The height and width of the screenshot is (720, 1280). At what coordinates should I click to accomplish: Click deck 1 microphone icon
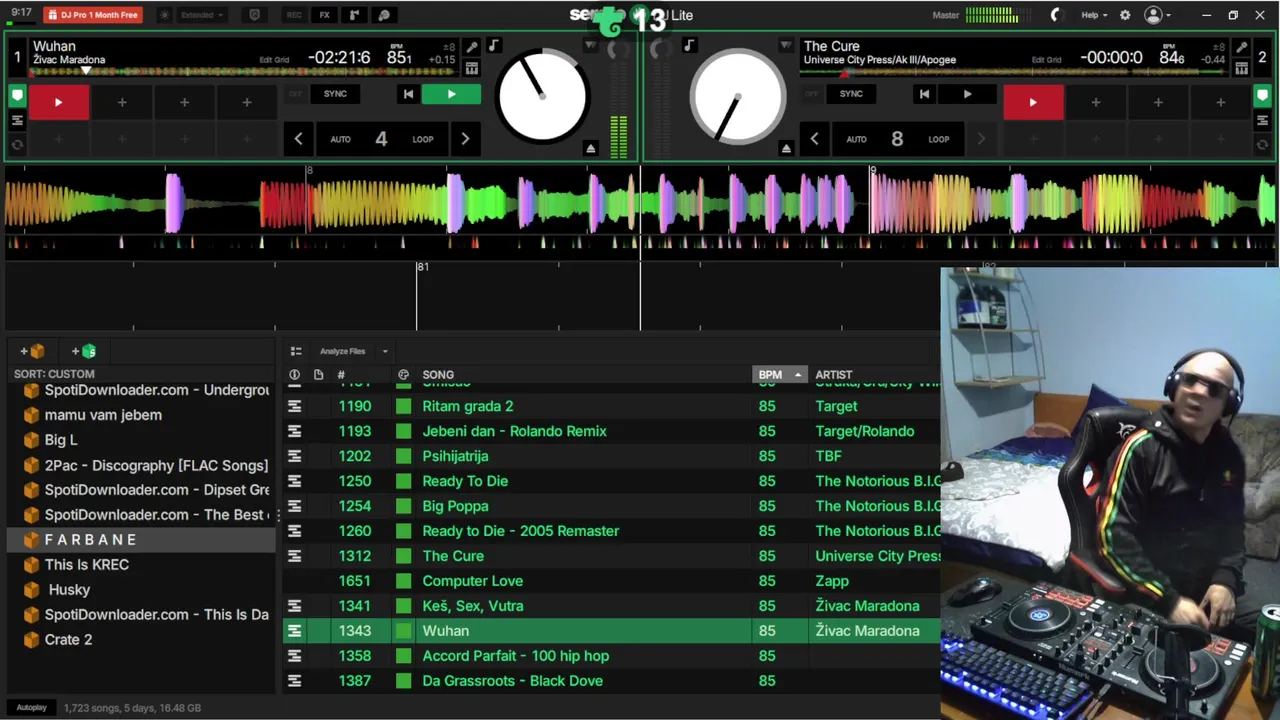click(x=472, y=47)
